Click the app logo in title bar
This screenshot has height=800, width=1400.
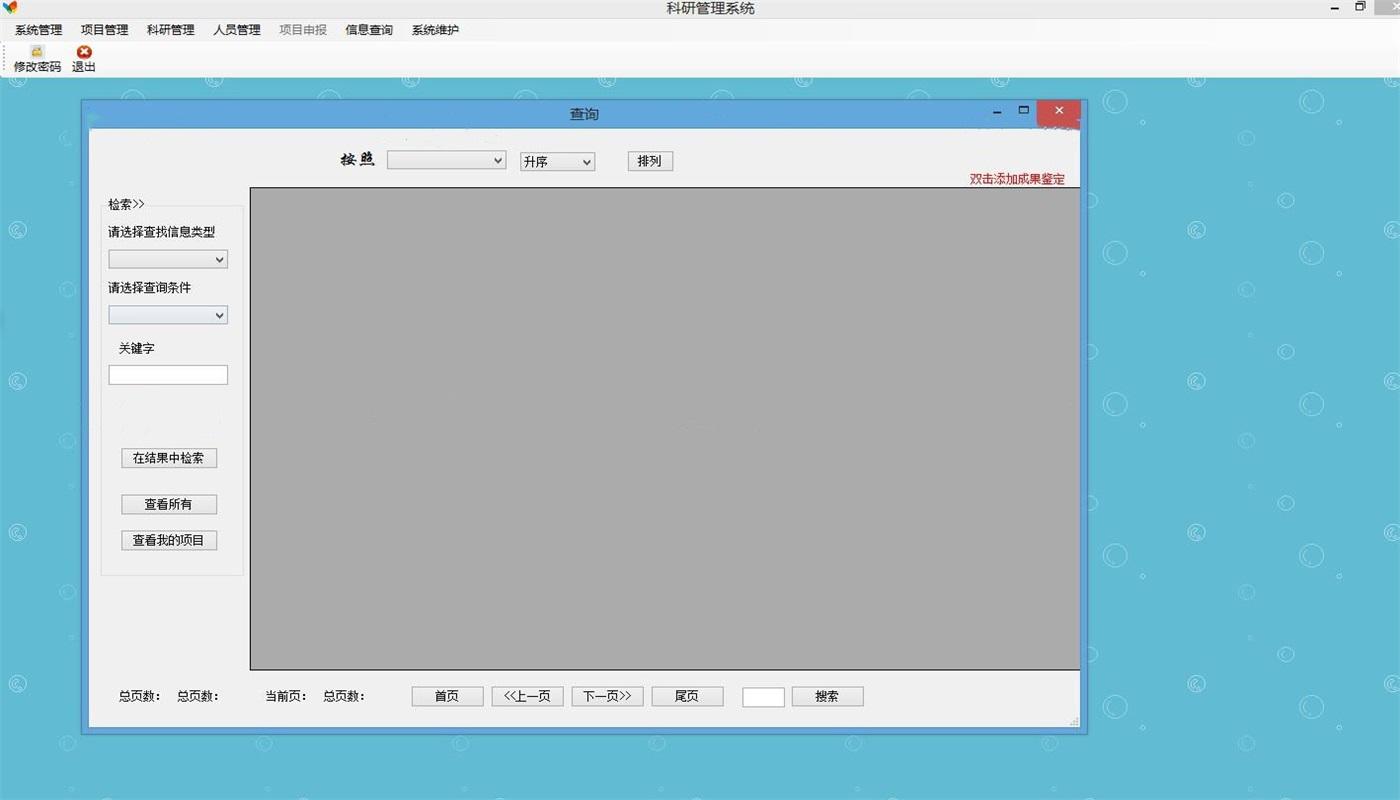(11, 7)
